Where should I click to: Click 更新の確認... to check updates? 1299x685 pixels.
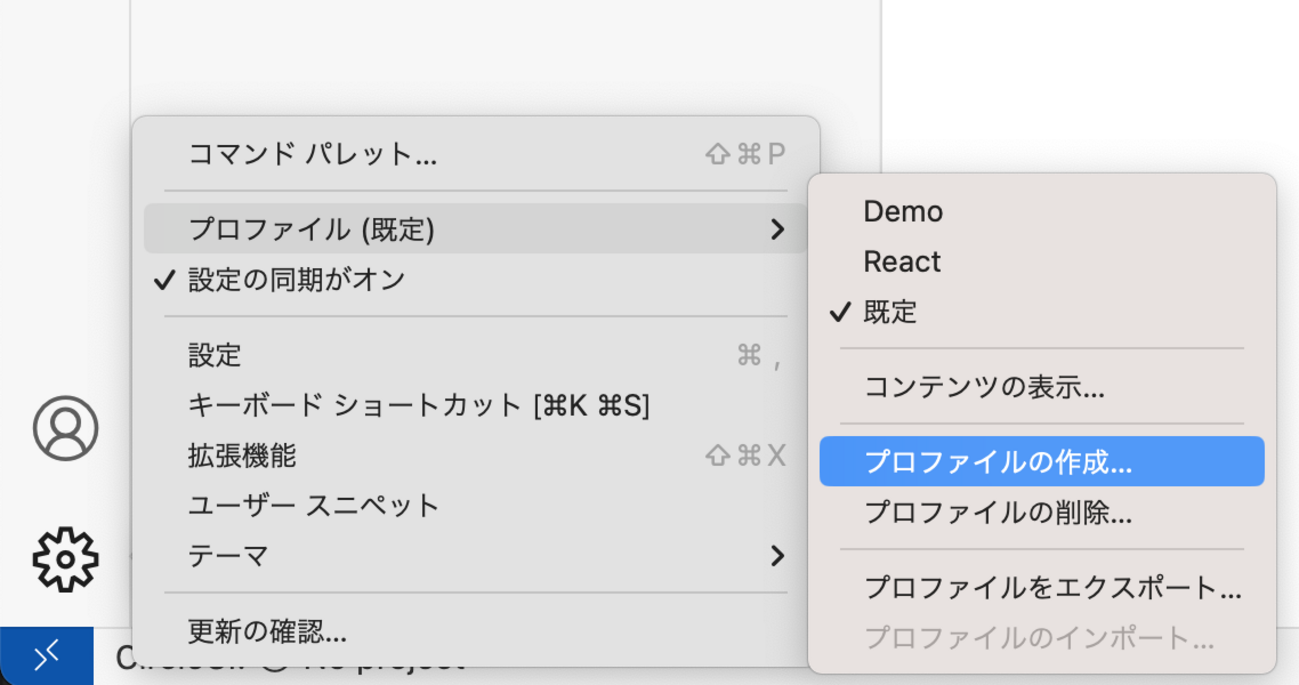coord(267,632)
